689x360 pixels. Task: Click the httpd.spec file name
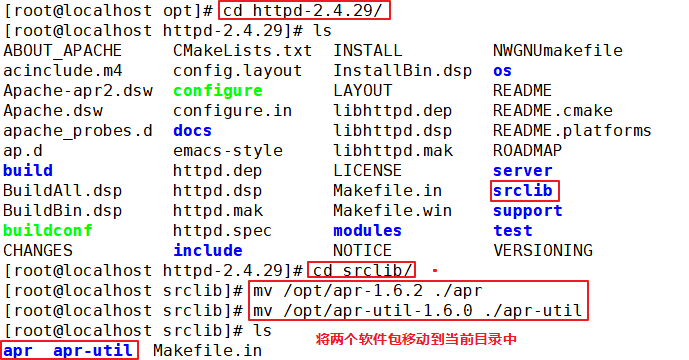point(222,231)
